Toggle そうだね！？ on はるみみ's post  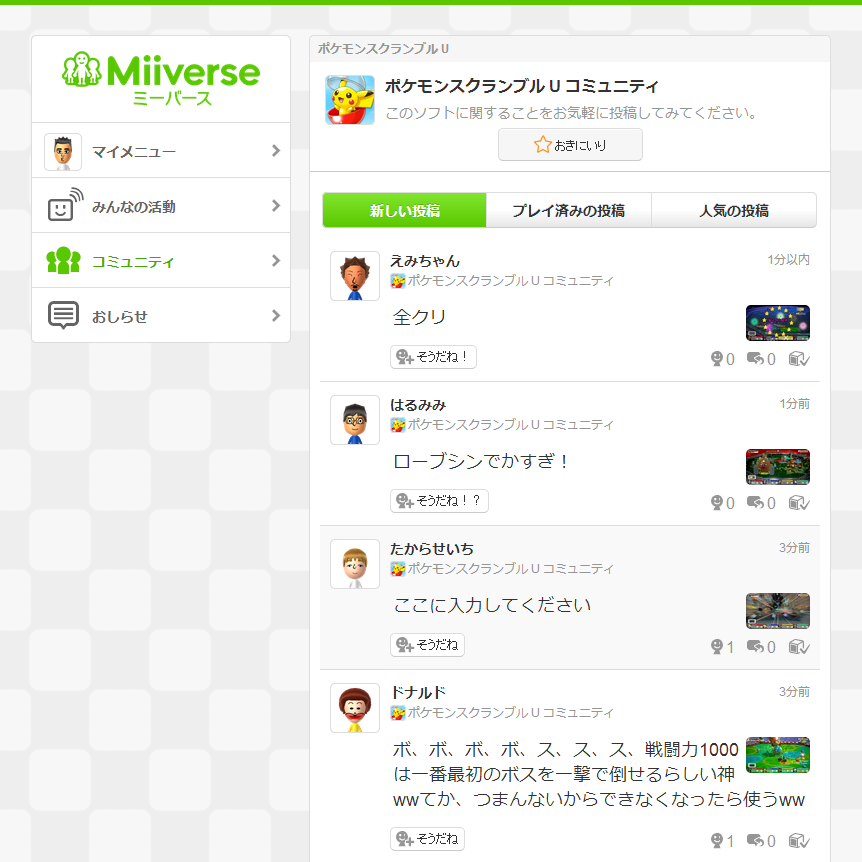[x=439, y=501]
